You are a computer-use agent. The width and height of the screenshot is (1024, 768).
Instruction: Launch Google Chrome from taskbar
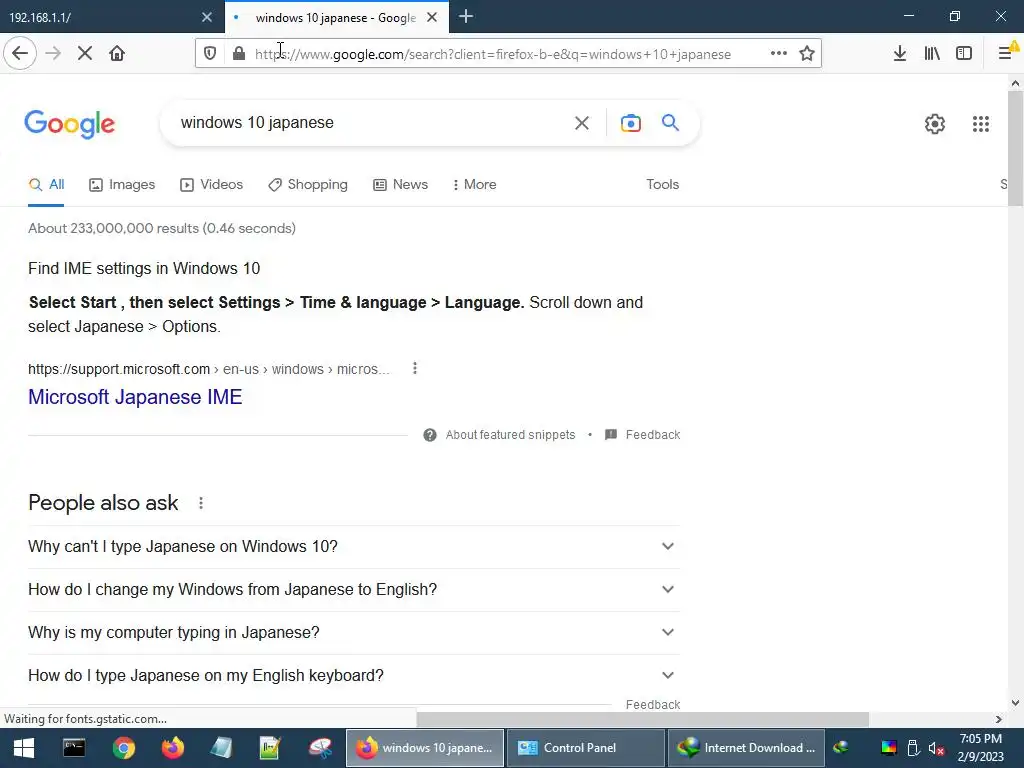point(123,748)
